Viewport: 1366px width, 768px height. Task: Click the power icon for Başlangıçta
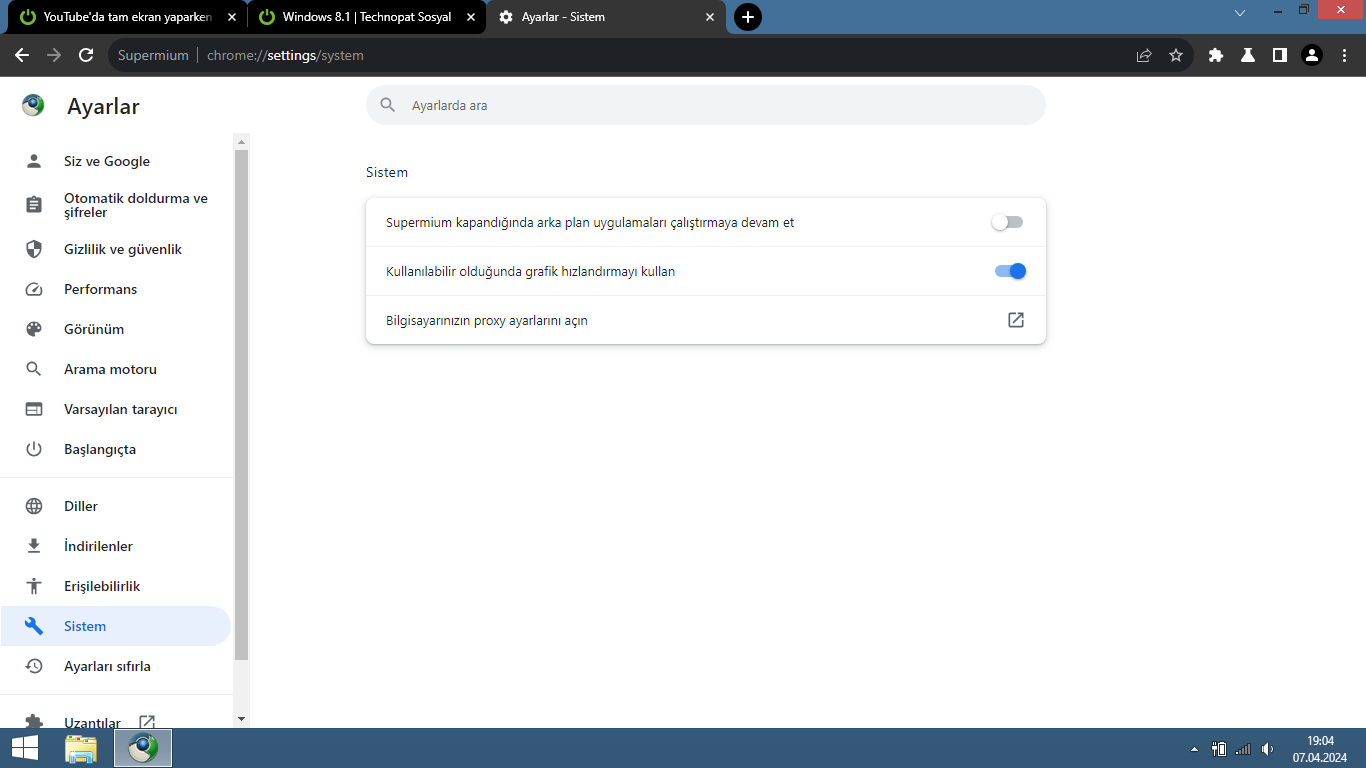pos(34,449)
